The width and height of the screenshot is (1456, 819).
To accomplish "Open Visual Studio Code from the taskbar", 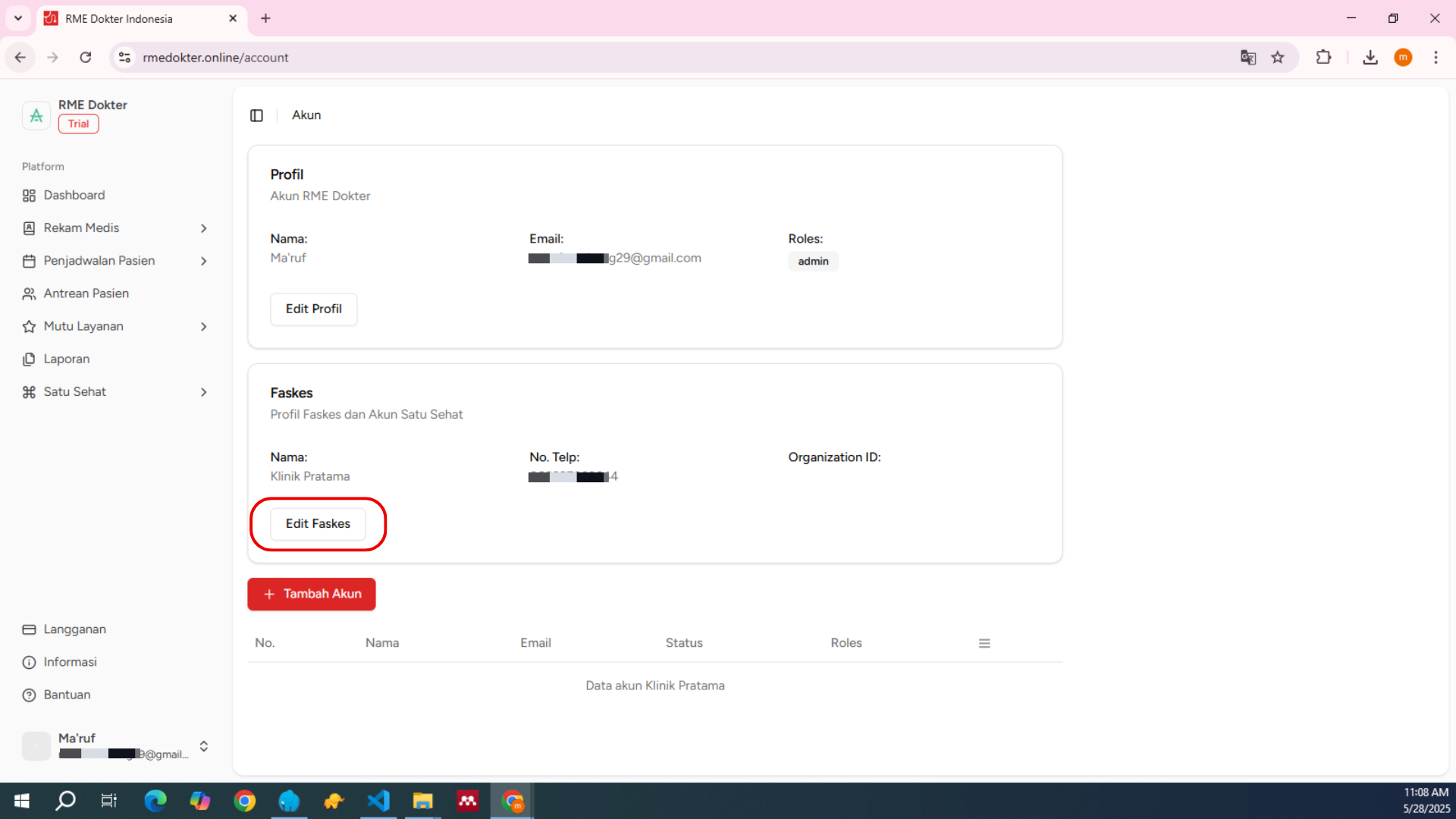I will pos(378,801).
